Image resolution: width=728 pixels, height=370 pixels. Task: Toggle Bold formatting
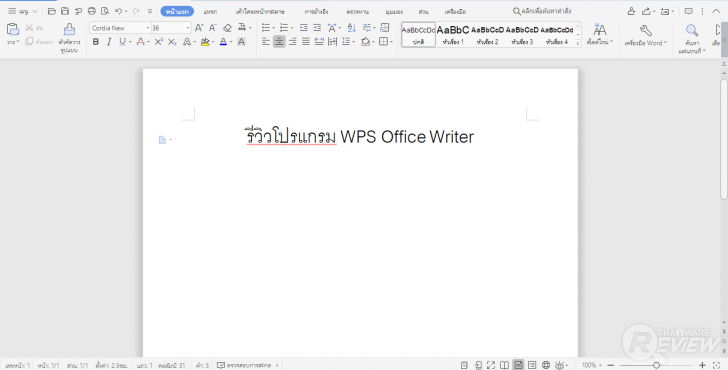(x=96, y=42)
